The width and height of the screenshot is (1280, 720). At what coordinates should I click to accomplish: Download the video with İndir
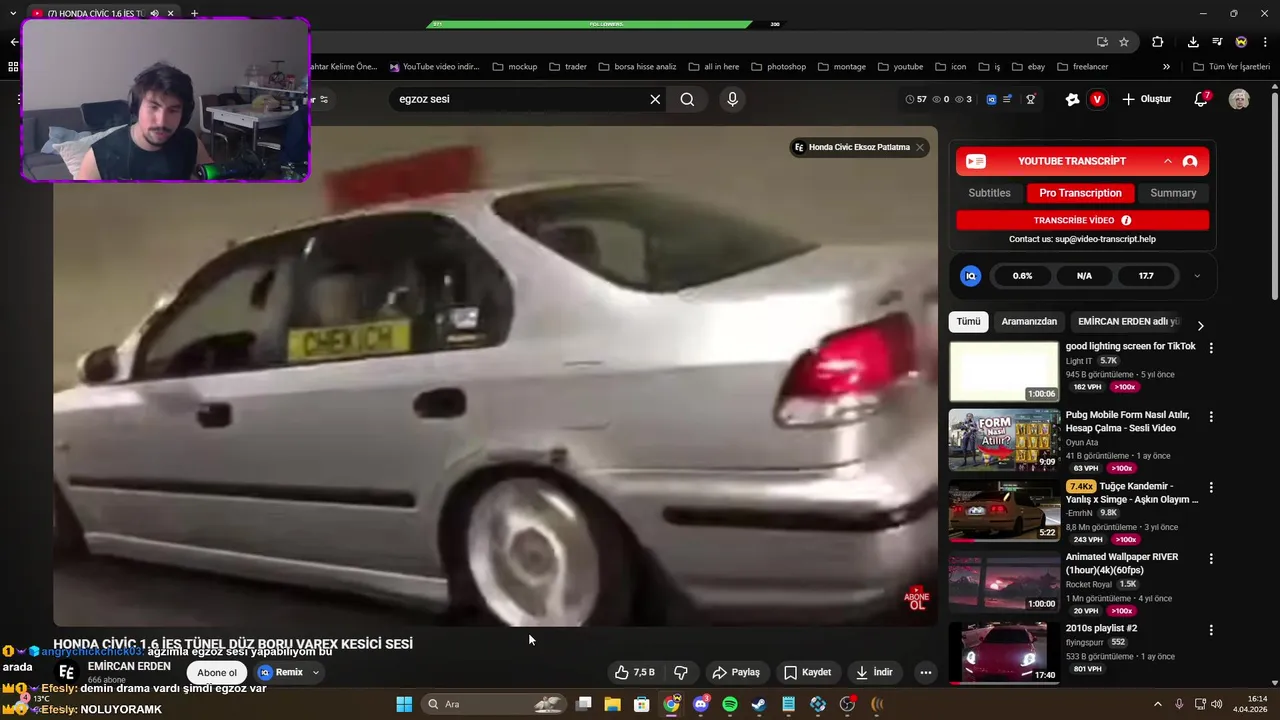tap(874, 672)
